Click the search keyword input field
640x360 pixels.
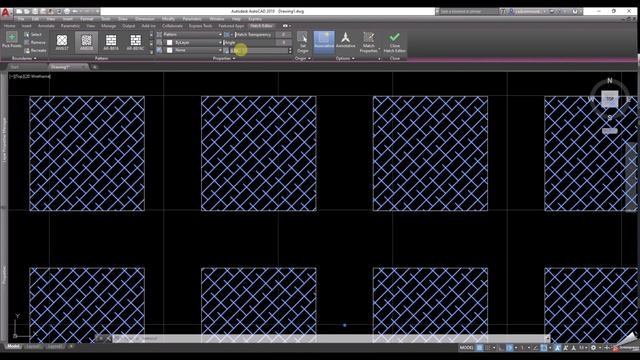click(469, 11)
